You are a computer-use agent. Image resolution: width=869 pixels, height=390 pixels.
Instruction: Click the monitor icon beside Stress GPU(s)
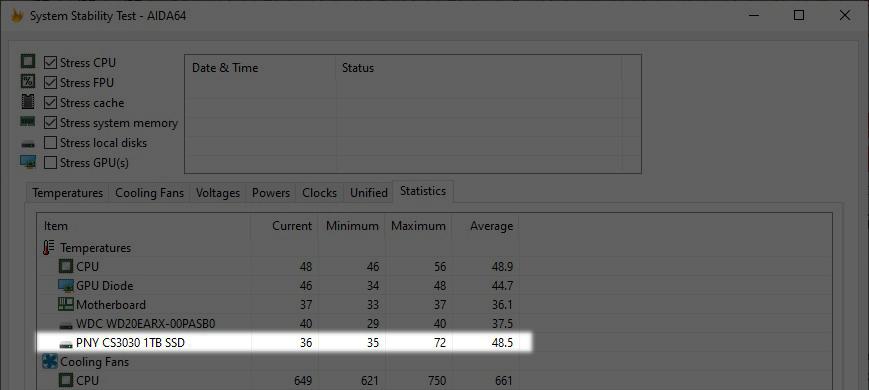click(28, 162)
